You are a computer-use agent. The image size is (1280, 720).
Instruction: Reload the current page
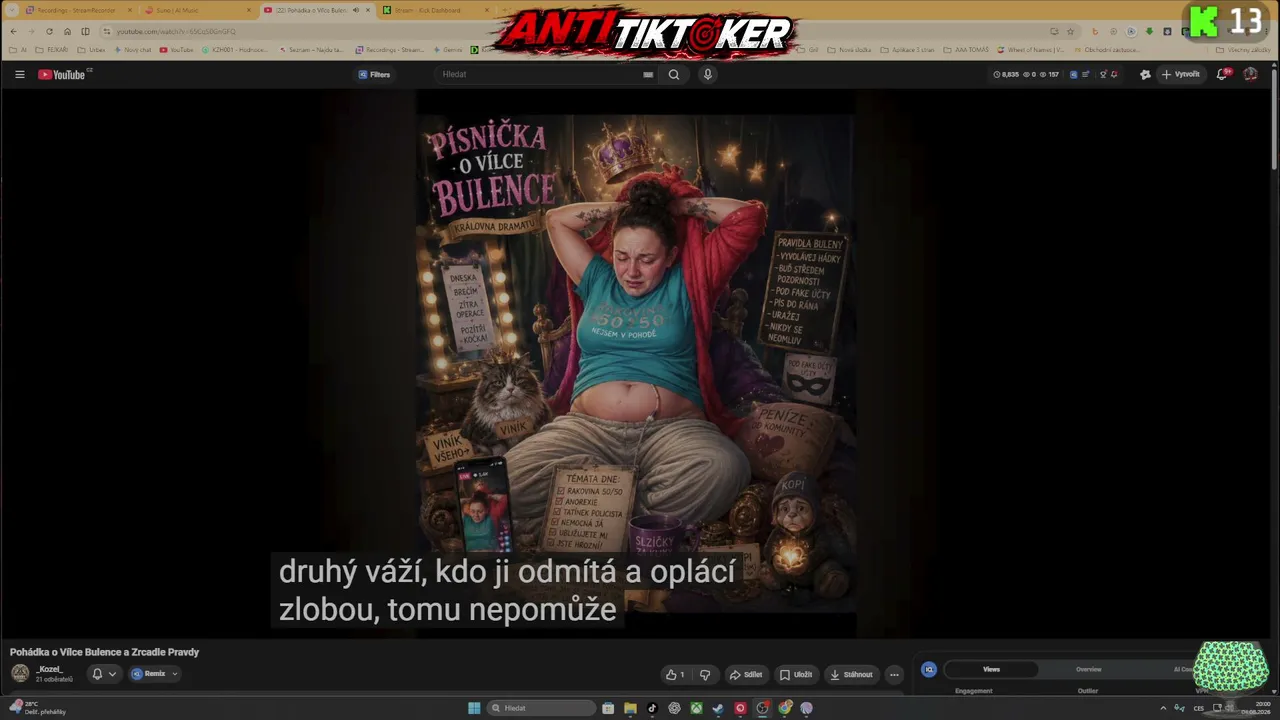pos(49,31)
